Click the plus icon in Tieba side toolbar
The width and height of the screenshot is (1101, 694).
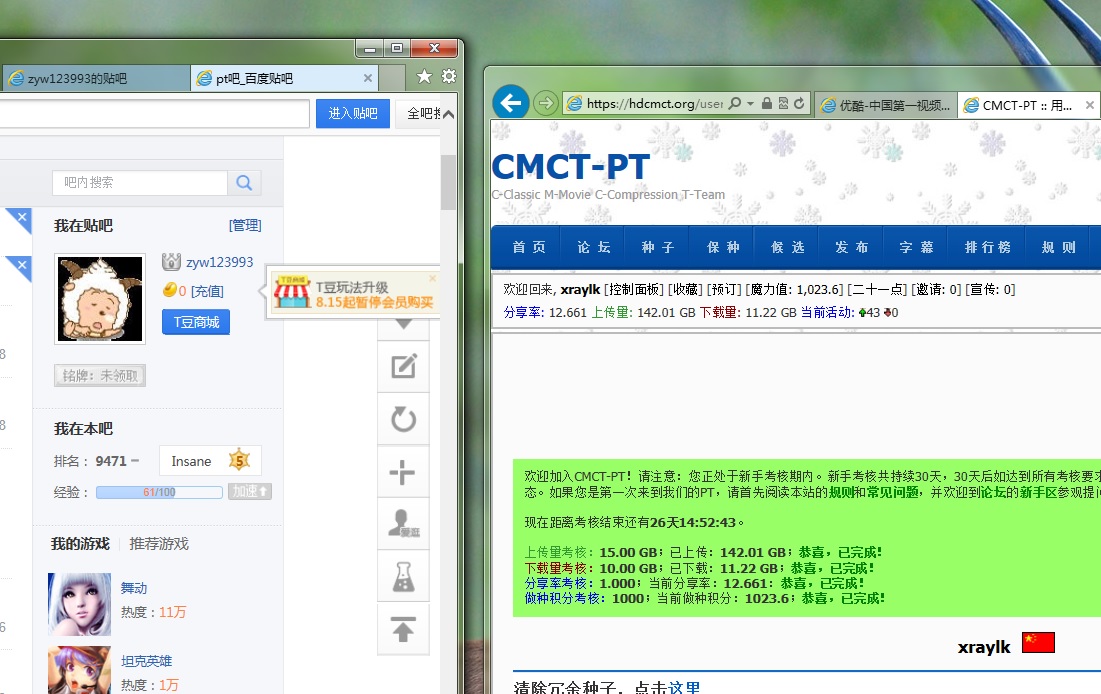click(402, 472)
